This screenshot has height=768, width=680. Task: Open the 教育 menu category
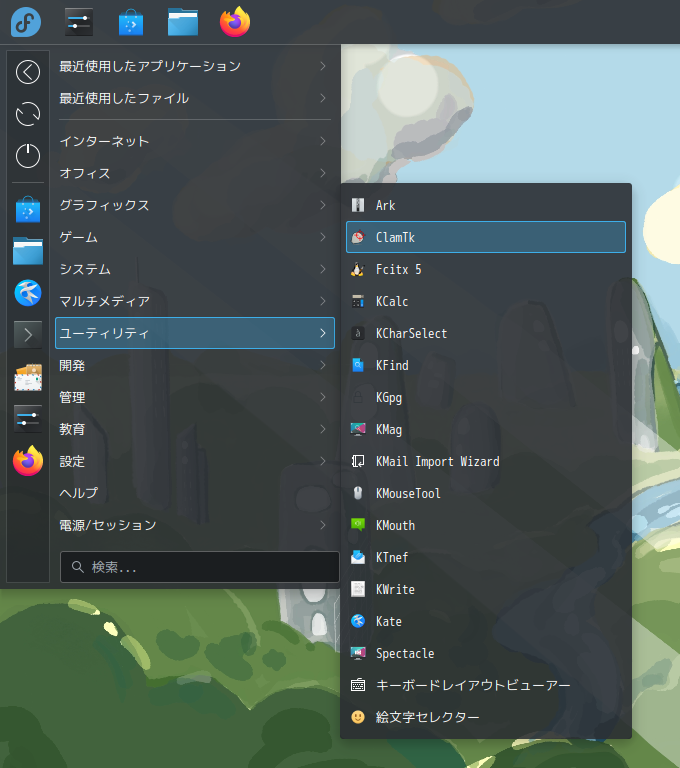[x=195, y=429]
